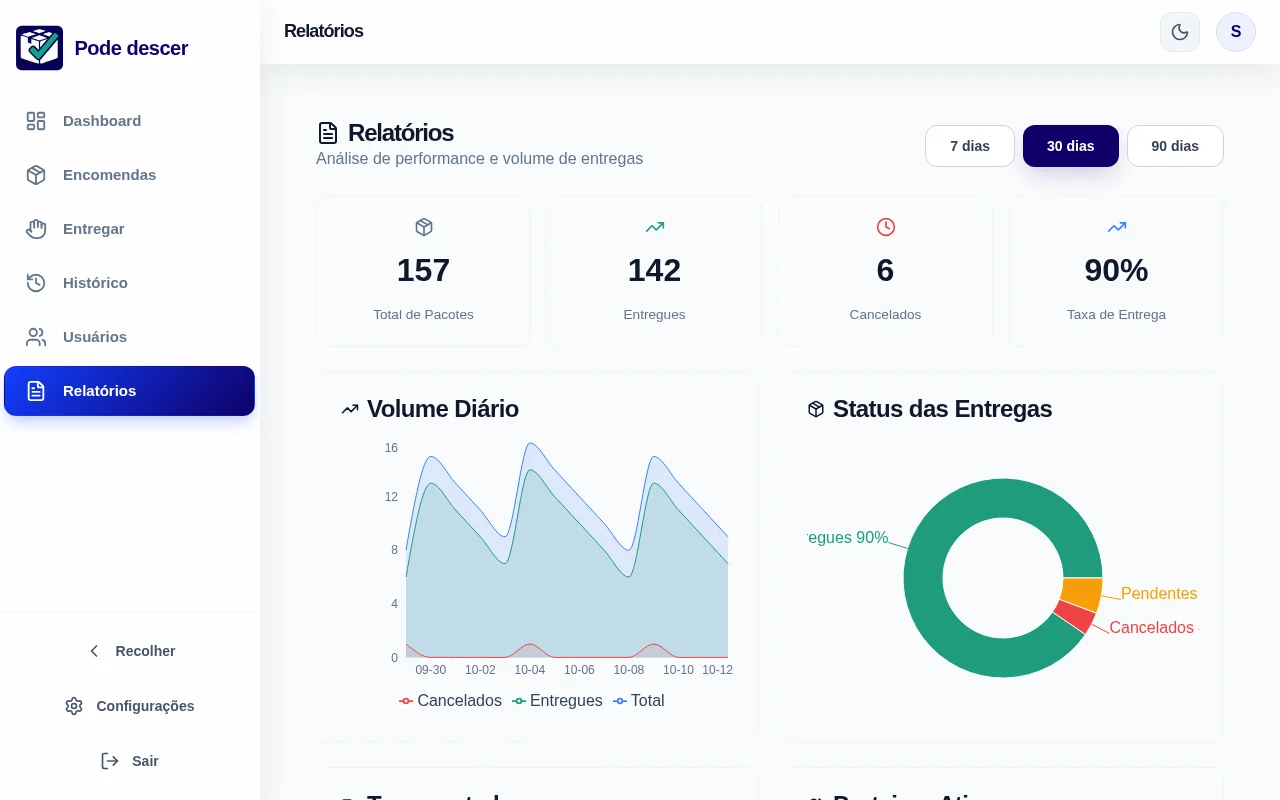Click the Dashboard grid icon

tap(36, 121)
